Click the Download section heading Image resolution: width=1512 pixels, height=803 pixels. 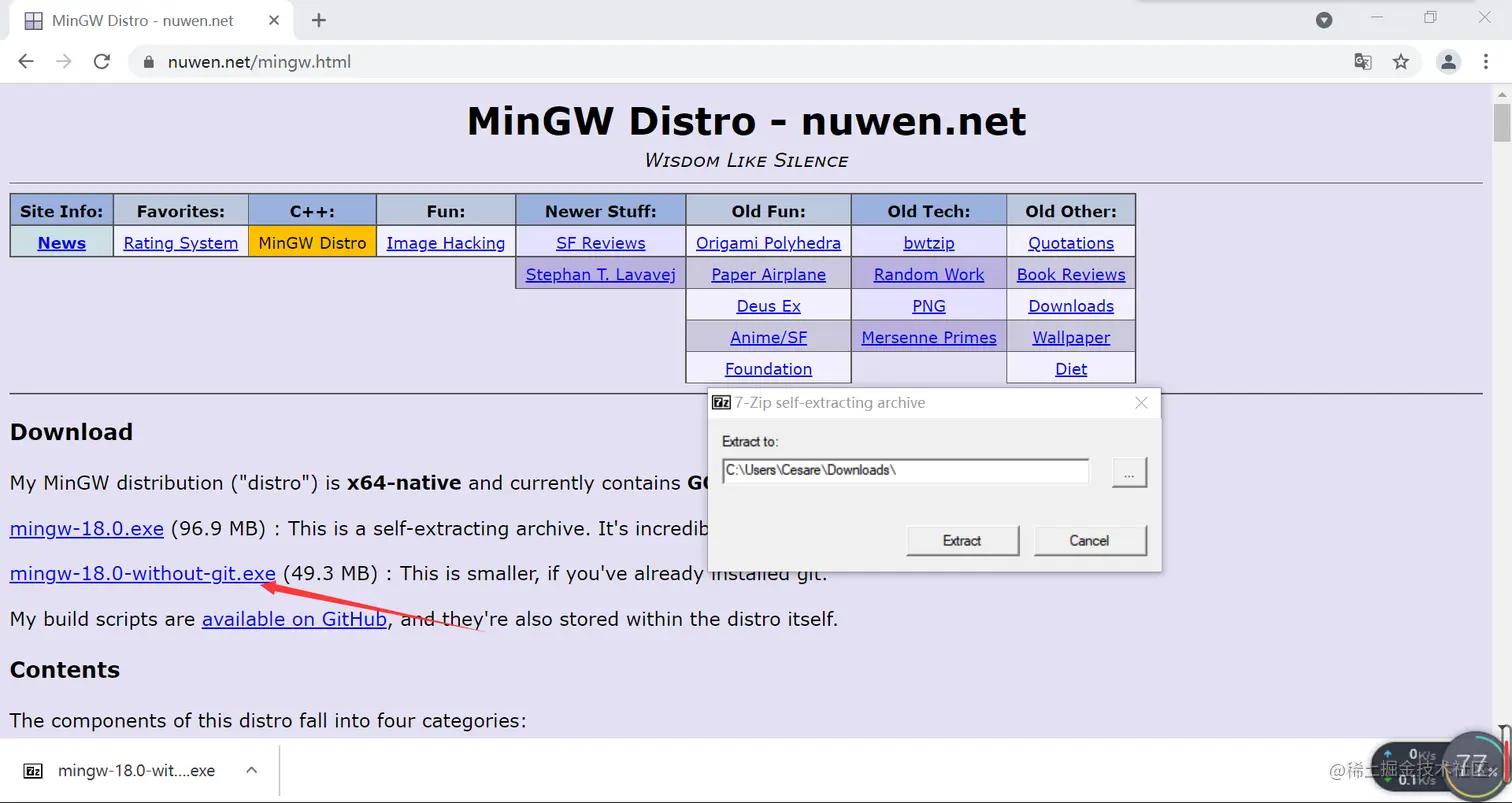pos(71,432)
